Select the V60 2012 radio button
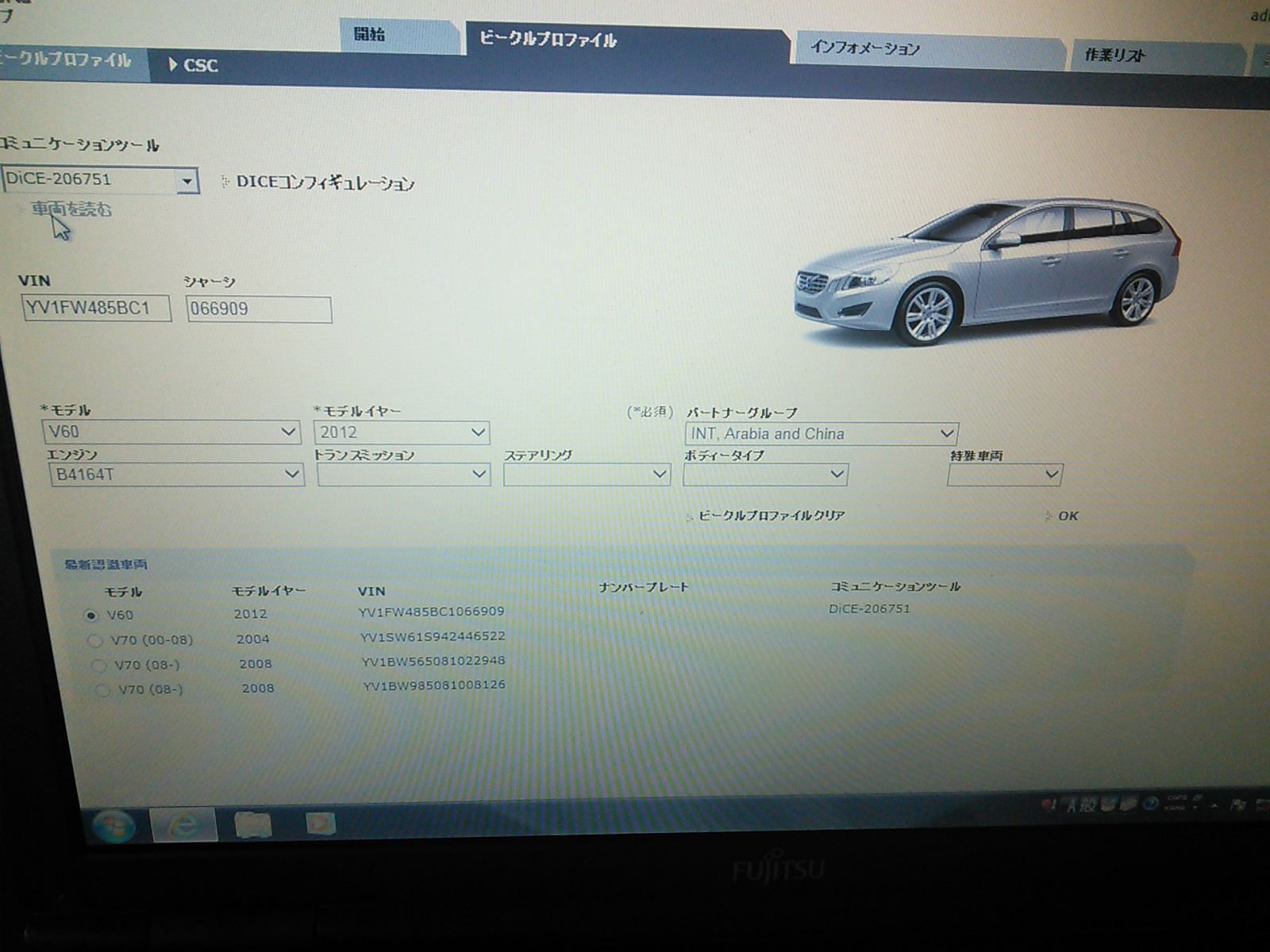This screenshot has width=1270, height=952. click(x=91, y=615)
